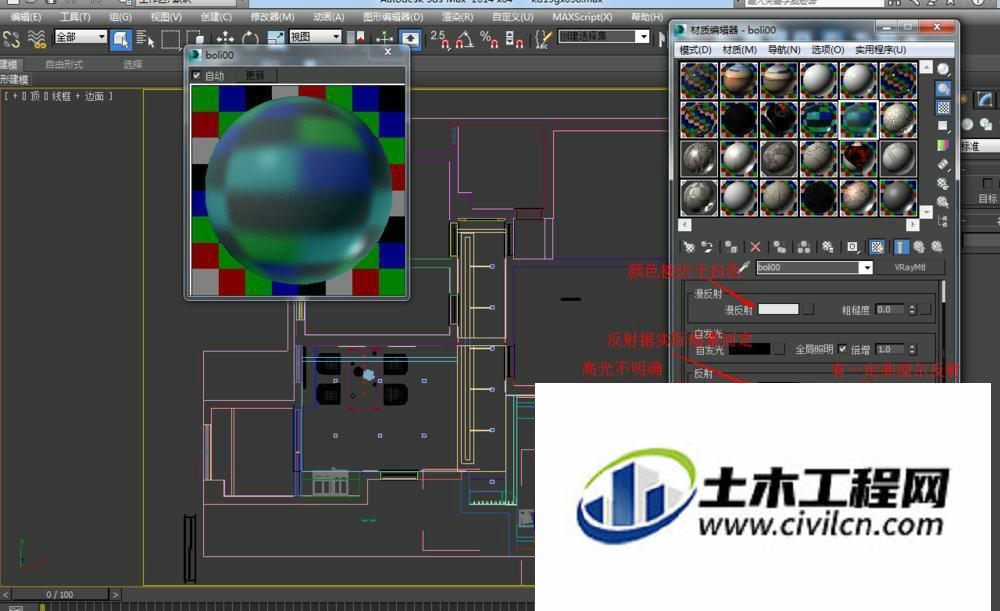Toggle the 2.5D Snaps button
1000x611 pixels.
pyautogui.click(x=439, y=40)
